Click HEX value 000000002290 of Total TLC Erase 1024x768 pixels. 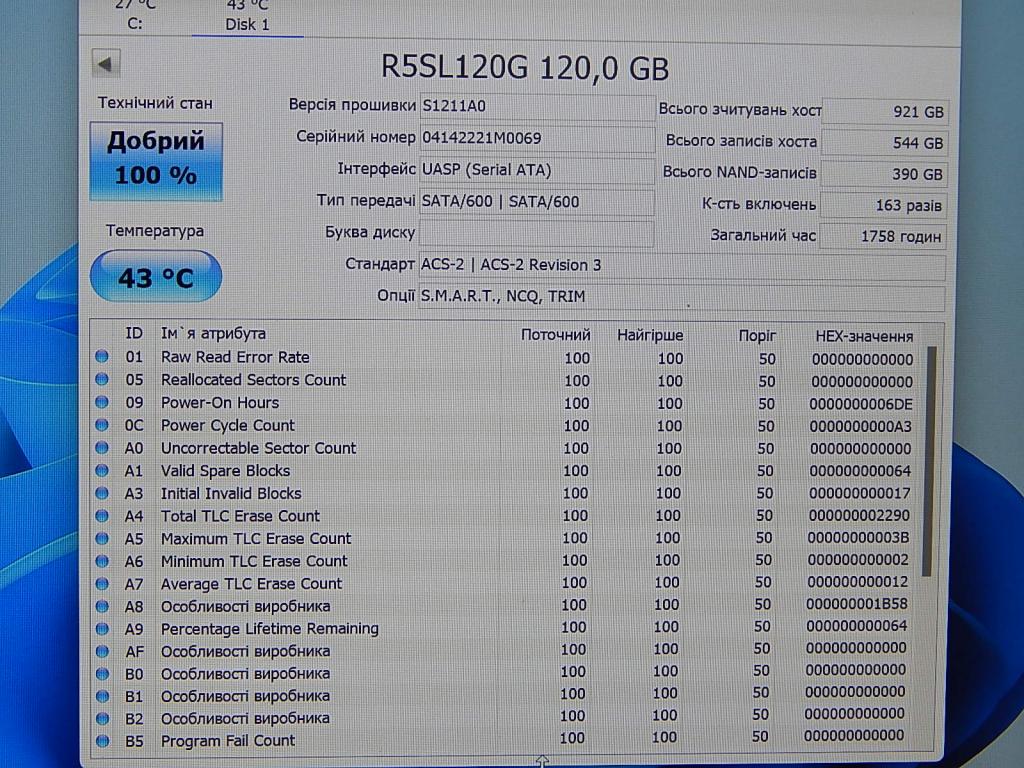coord(859,515)
